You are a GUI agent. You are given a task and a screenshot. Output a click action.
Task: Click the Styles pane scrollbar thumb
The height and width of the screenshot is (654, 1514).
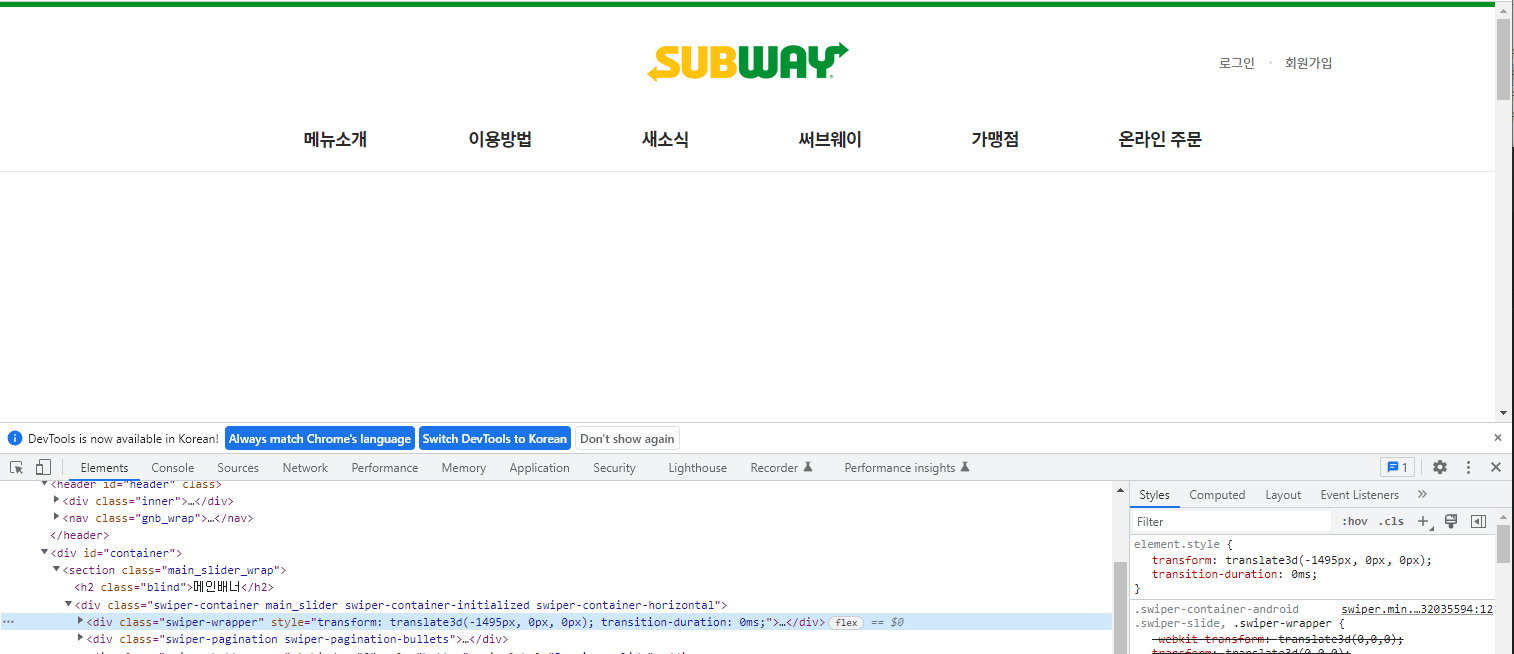point(1504,545)
